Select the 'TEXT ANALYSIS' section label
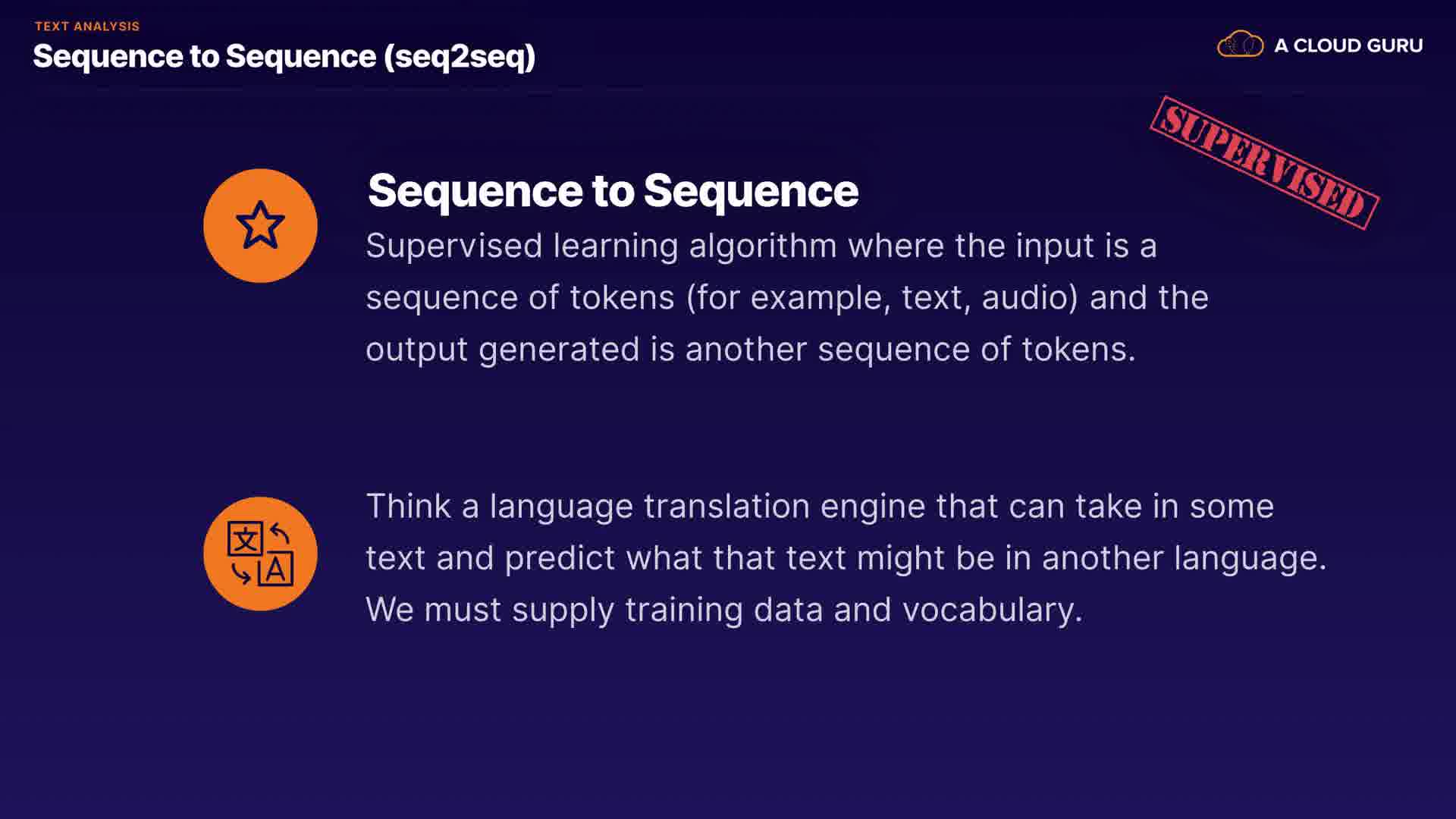The height and width of the screenshot is (819, 1456). [87, 26]
